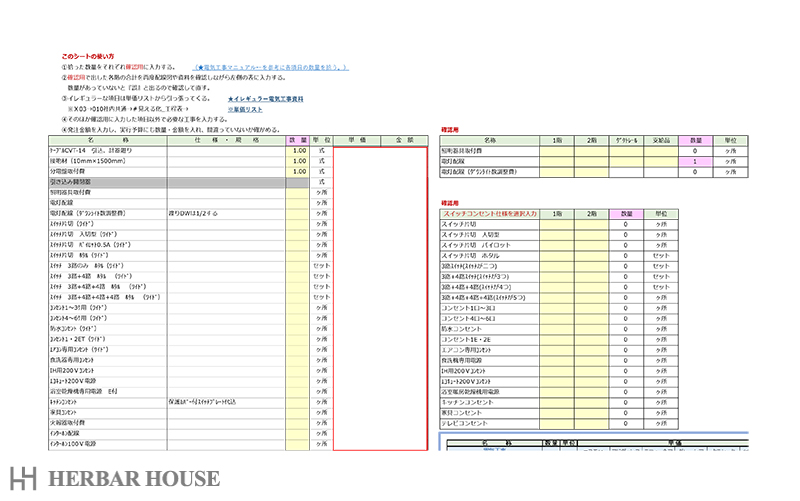Click the スイッチコンセント仕様を選択入力 header cell
Image resolution: width=800 pixels, height=501 pixels.
490,214
